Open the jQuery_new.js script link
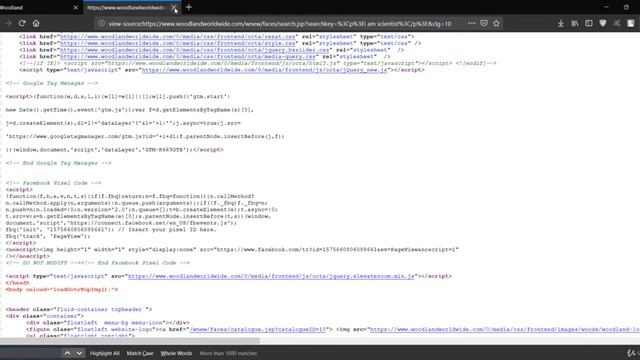The height and width of the screenshot is (360, 640). pyautogui.click(x=264, y=70)
